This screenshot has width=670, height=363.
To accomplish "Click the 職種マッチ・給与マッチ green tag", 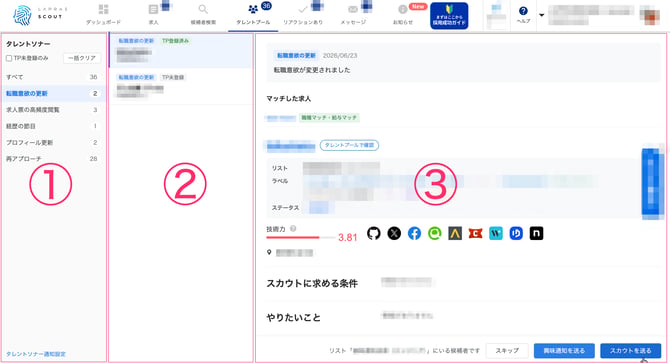I will click(329, 117).
